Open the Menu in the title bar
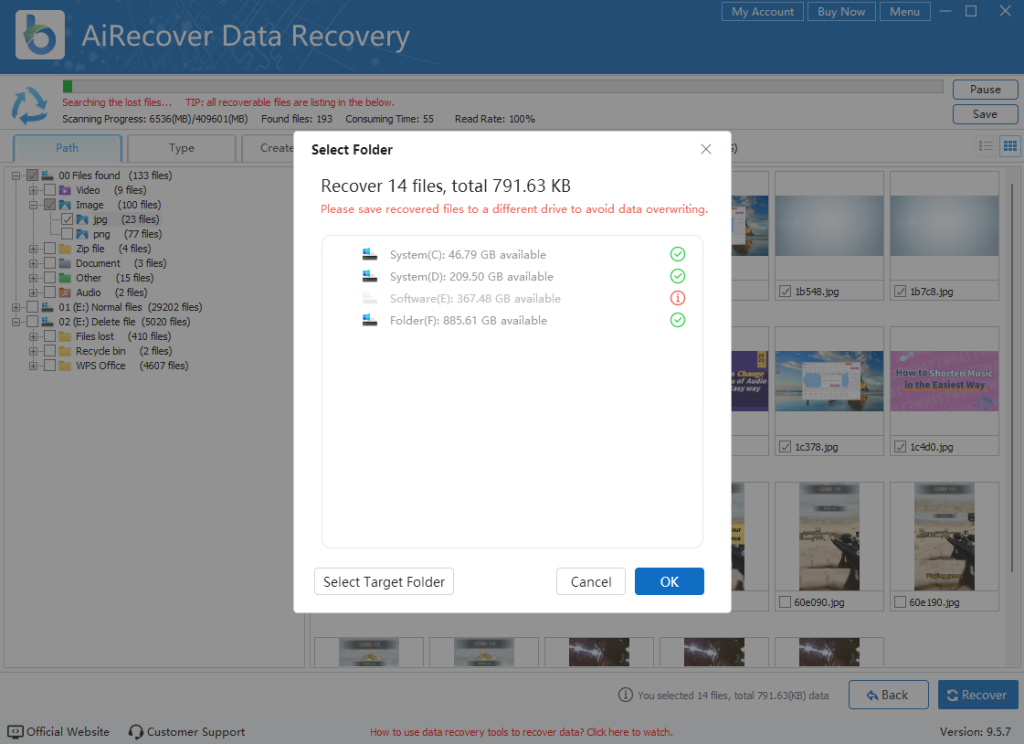 (904, 12)
